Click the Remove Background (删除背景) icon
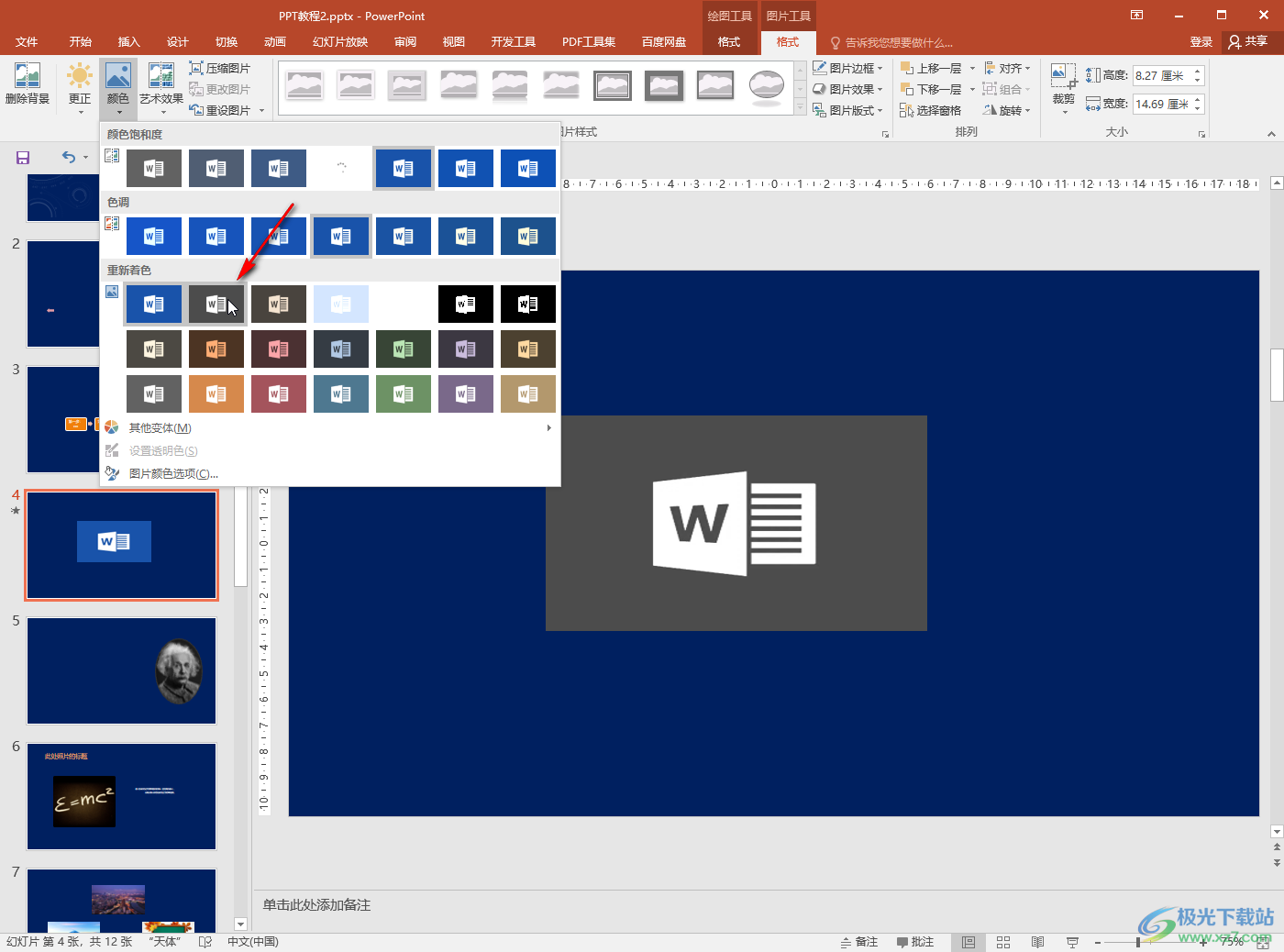This screenshot has width=1284, height=952. [x=28, y=84]
